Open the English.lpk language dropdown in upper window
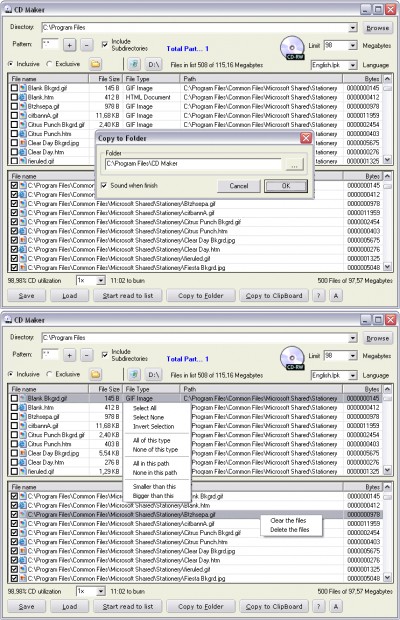This screenshot has width=400, height=620. coord(353,65)
